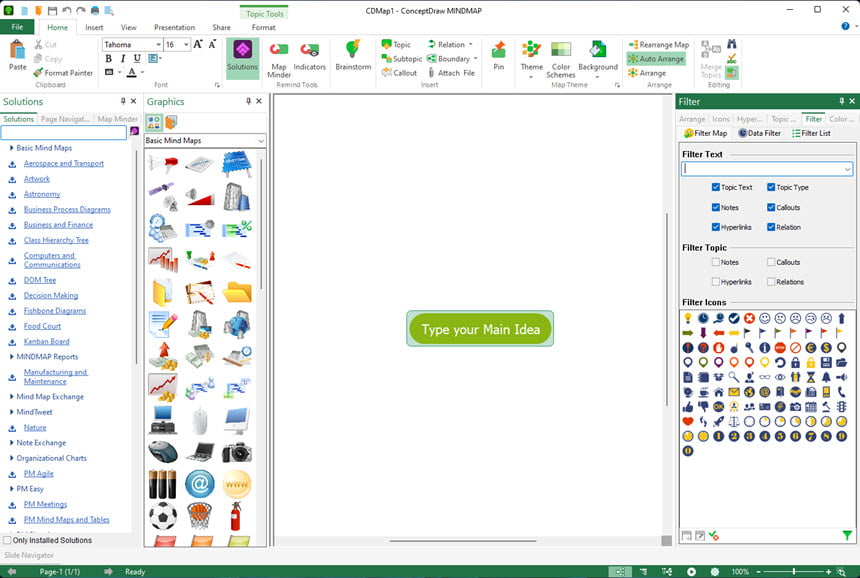Open the Relation dropdown arrow
The height and width of the screenshot is (578, 860).
click(x=471, y=44)
